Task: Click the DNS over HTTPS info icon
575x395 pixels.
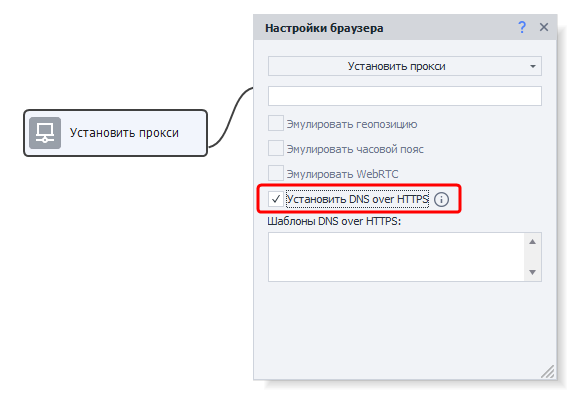Action: click(x=441, y=200)
